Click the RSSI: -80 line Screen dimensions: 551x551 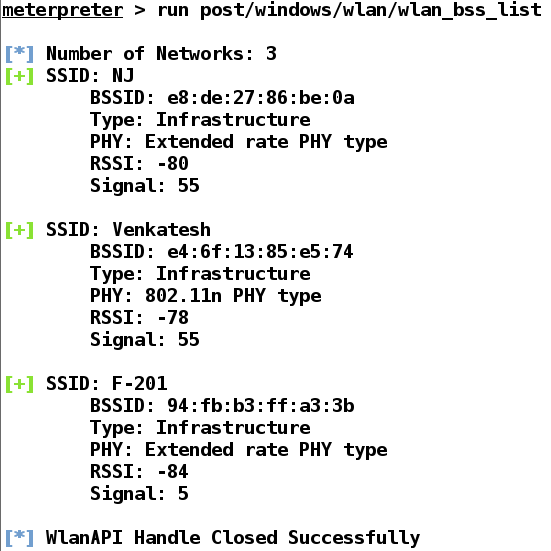[x=139, y=164]
